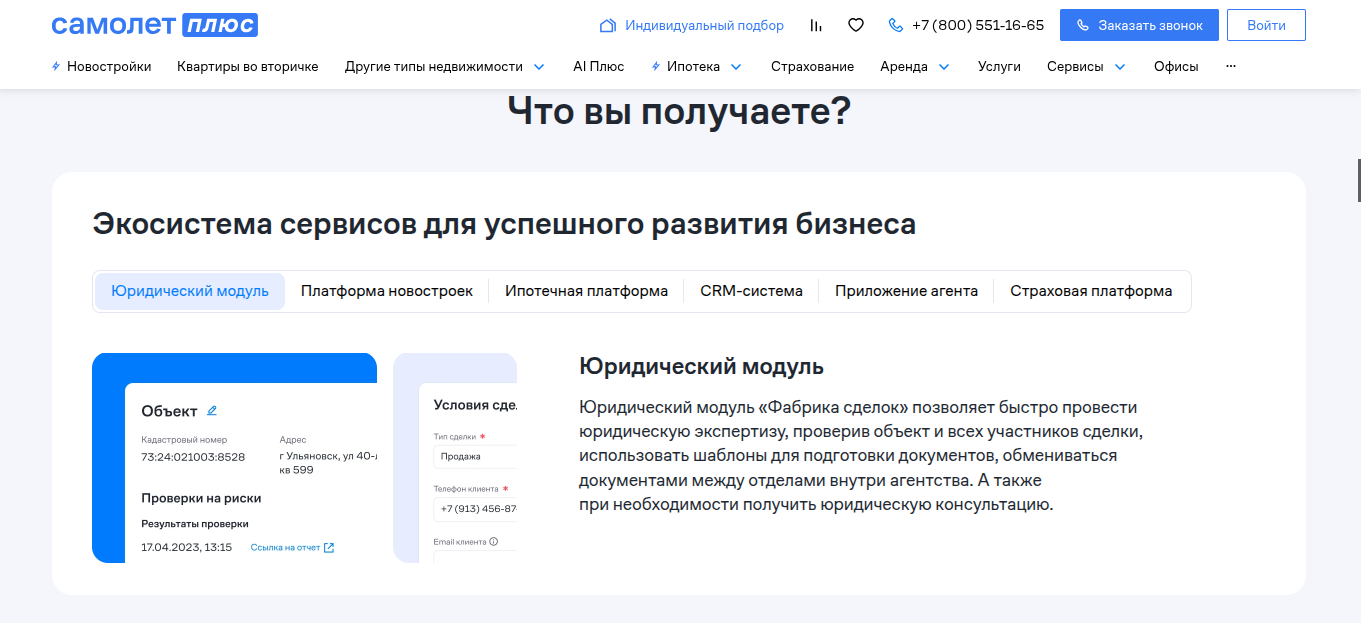
Task: Click the Телефон клиента input field
Action: coord(475,509)
